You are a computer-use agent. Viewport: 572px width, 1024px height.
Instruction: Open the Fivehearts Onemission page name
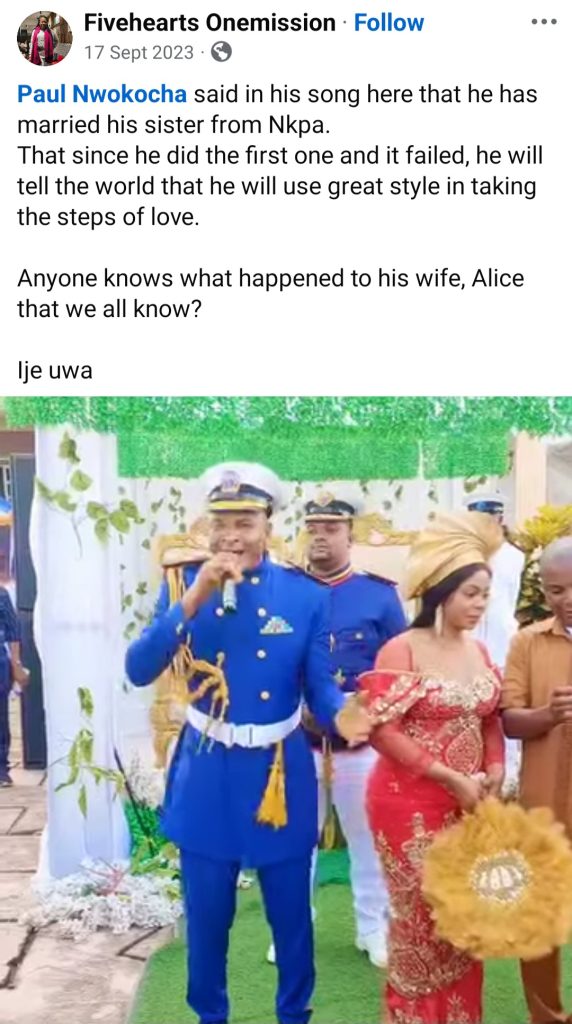(210, 23)
